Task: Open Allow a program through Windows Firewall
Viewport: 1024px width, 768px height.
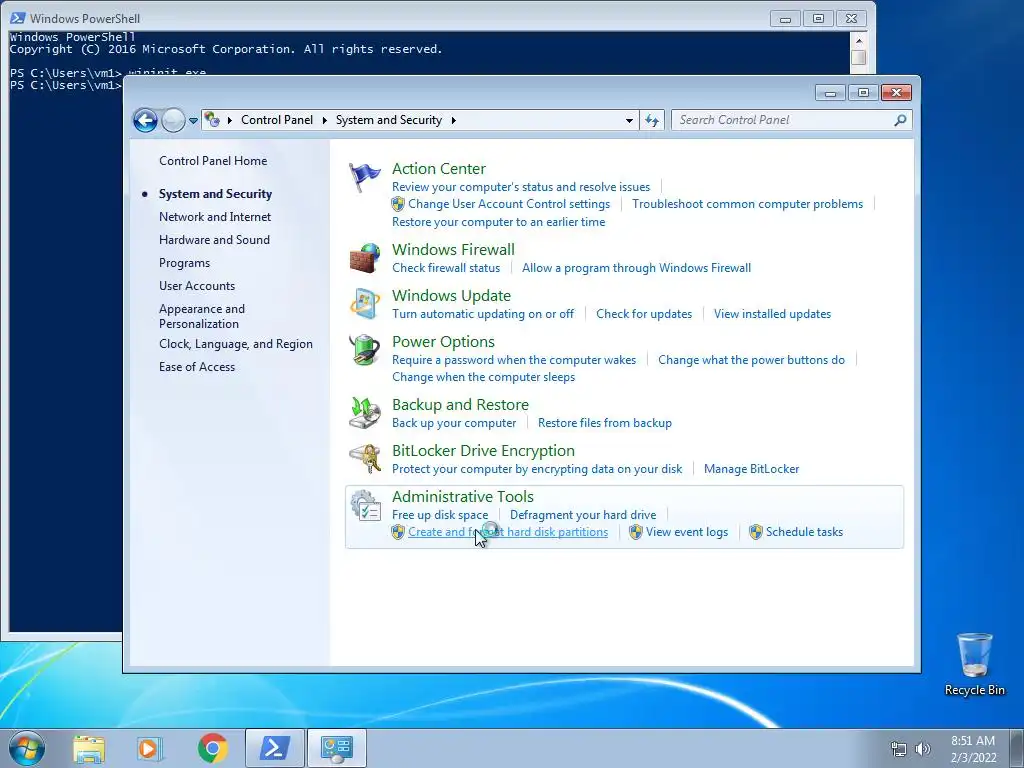Action: 636,268
